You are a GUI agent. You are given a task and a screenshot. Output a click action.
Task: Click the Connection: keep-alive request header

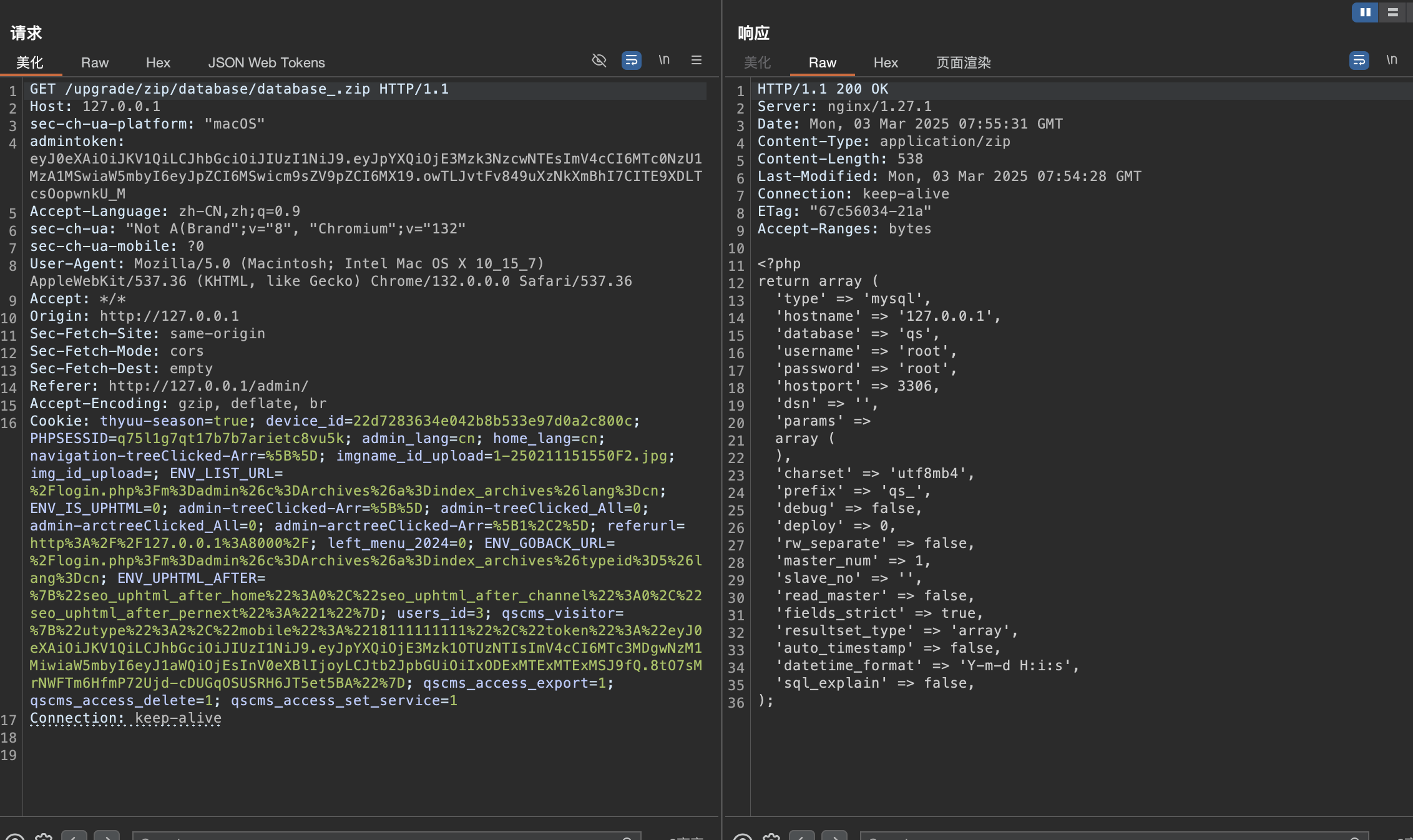click(x=125, y=718)
